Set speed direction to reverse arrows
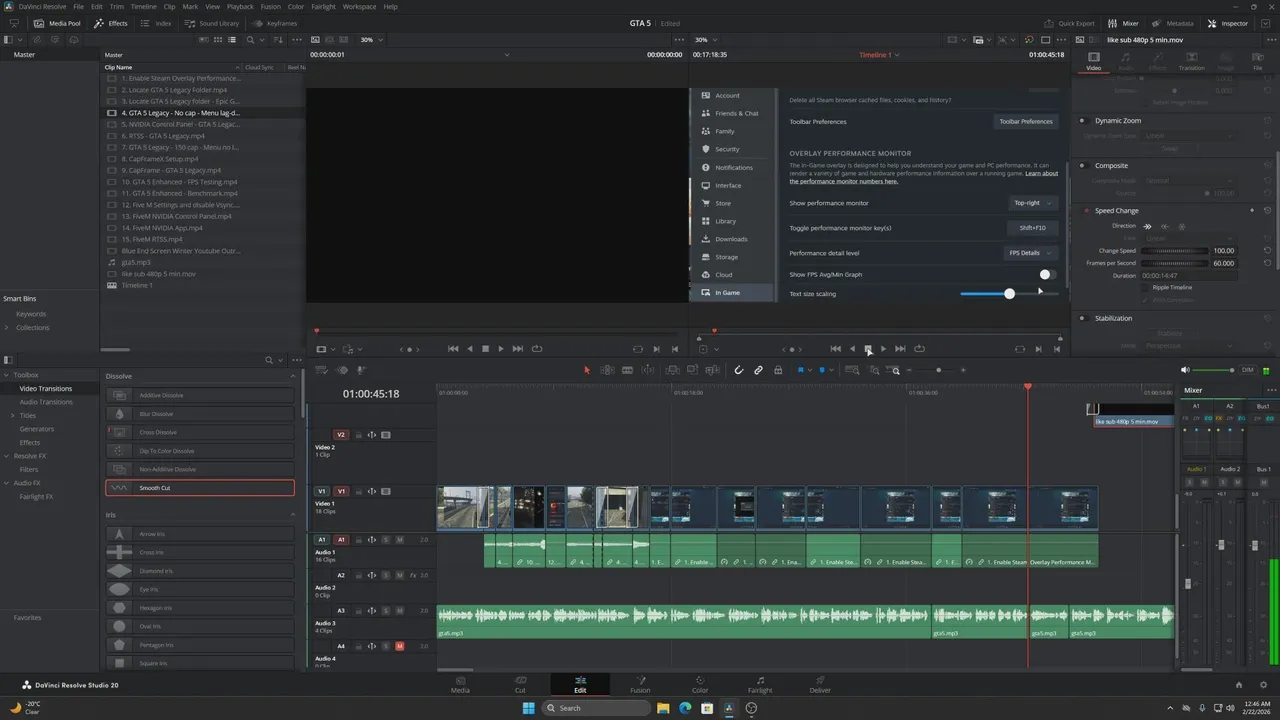Viewport: 1280px width, 720px height. pyautogui.click(x=1164, y=226)
